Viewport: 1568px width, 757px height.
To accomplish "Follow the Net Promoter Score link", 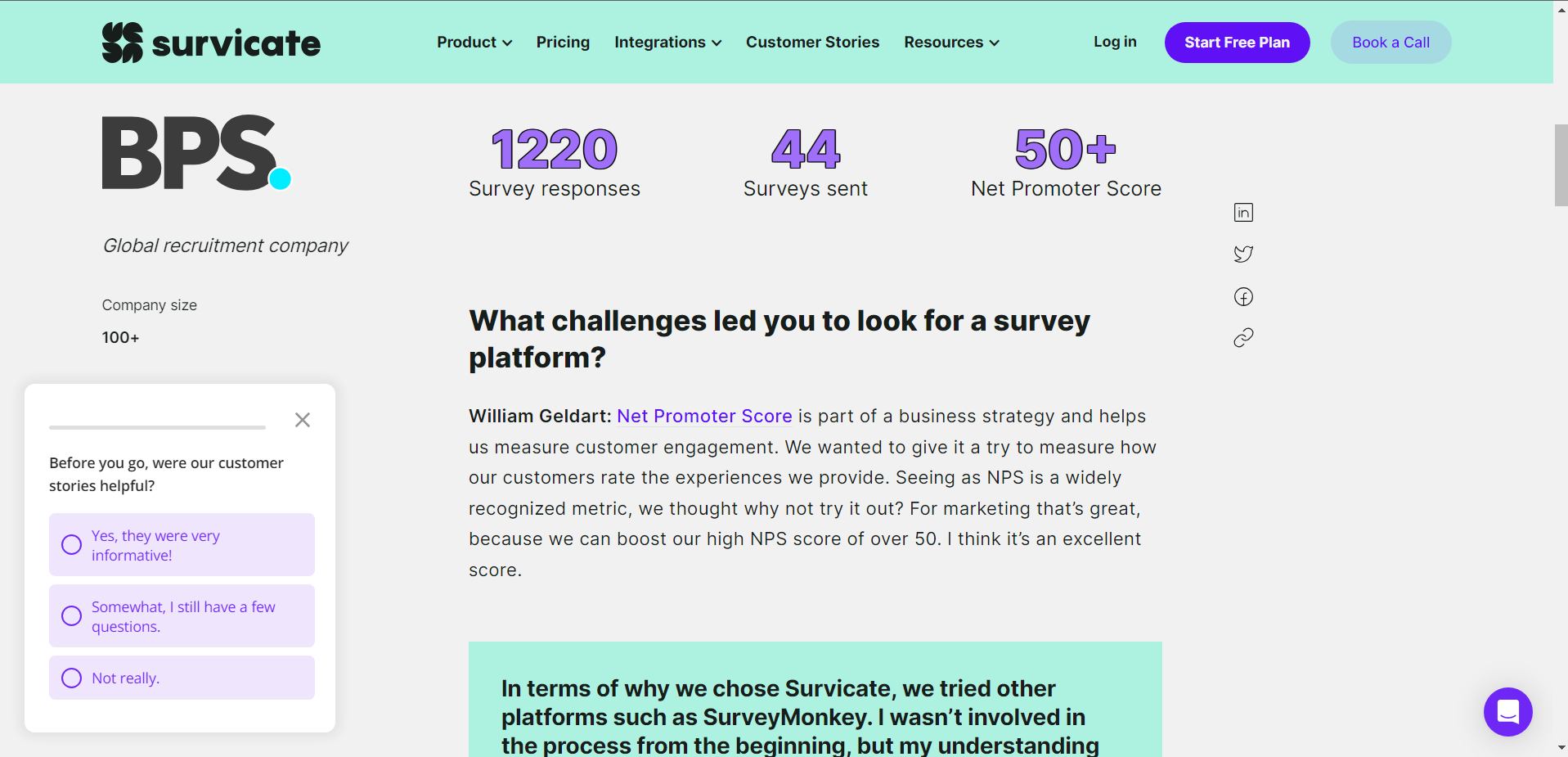I will 704,416.
